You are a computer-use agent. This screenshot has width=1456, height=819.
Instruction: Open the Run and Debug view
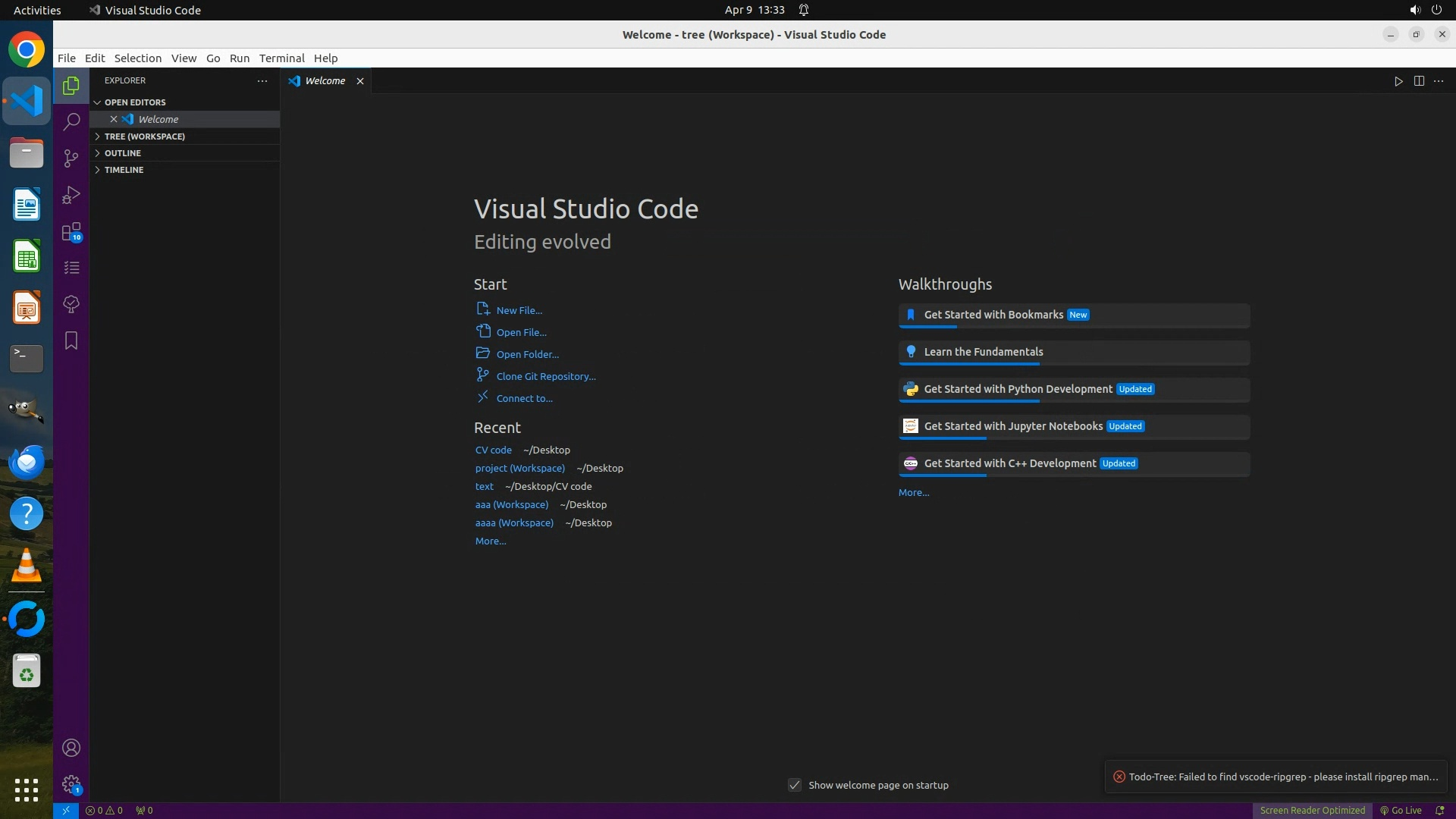pos(71,195)
